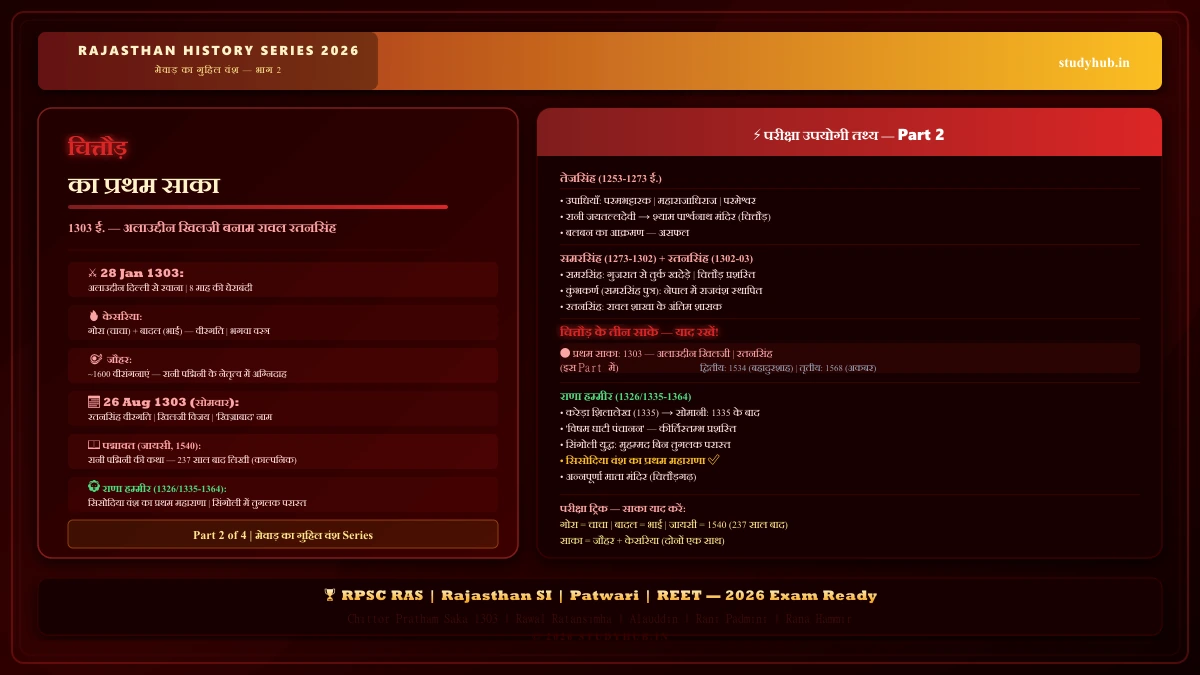
Task: Click the line 'रतनसिंह वीरगति | खिलजी विजय'
Action: point(180,417)
